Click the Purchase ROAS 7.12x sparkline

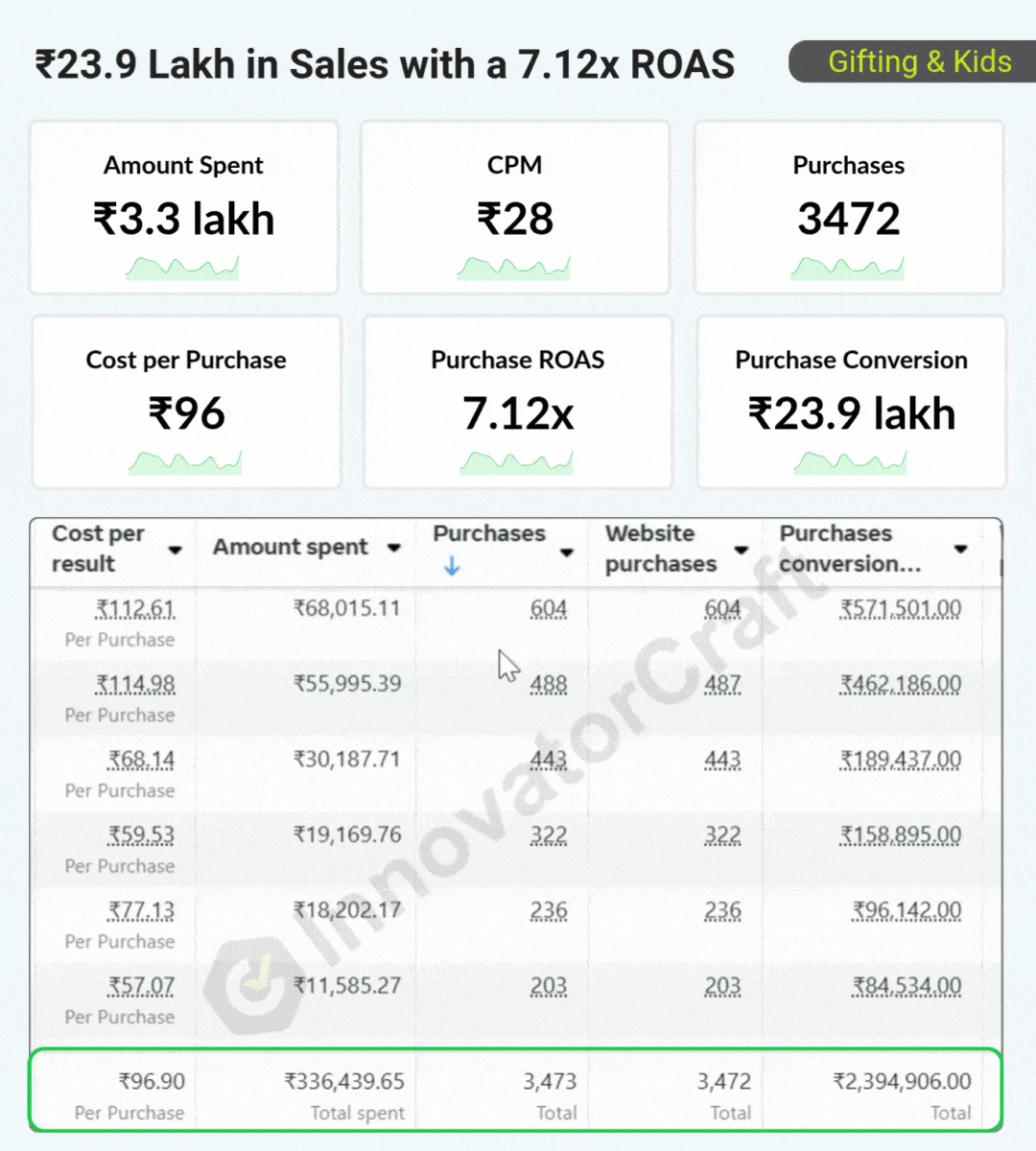point(517,462)
